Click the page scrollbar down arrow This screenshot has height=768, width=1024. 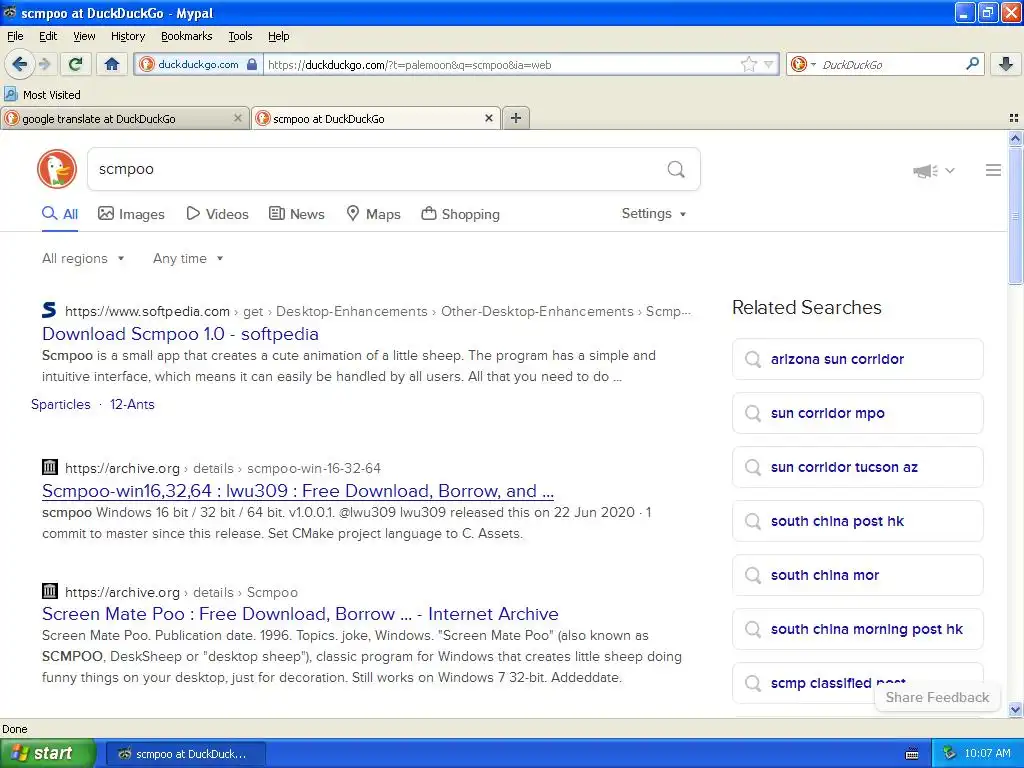(x=1015, y=709)
